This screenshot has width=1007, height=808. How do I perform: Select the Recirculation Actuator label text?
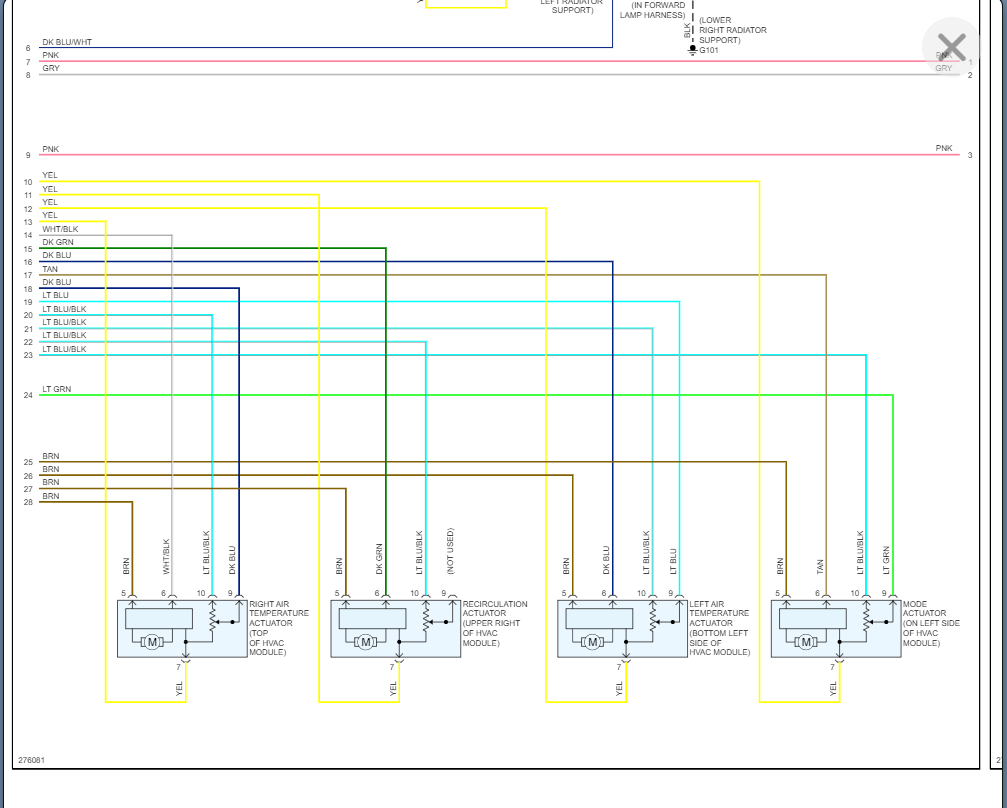(495, 623)
